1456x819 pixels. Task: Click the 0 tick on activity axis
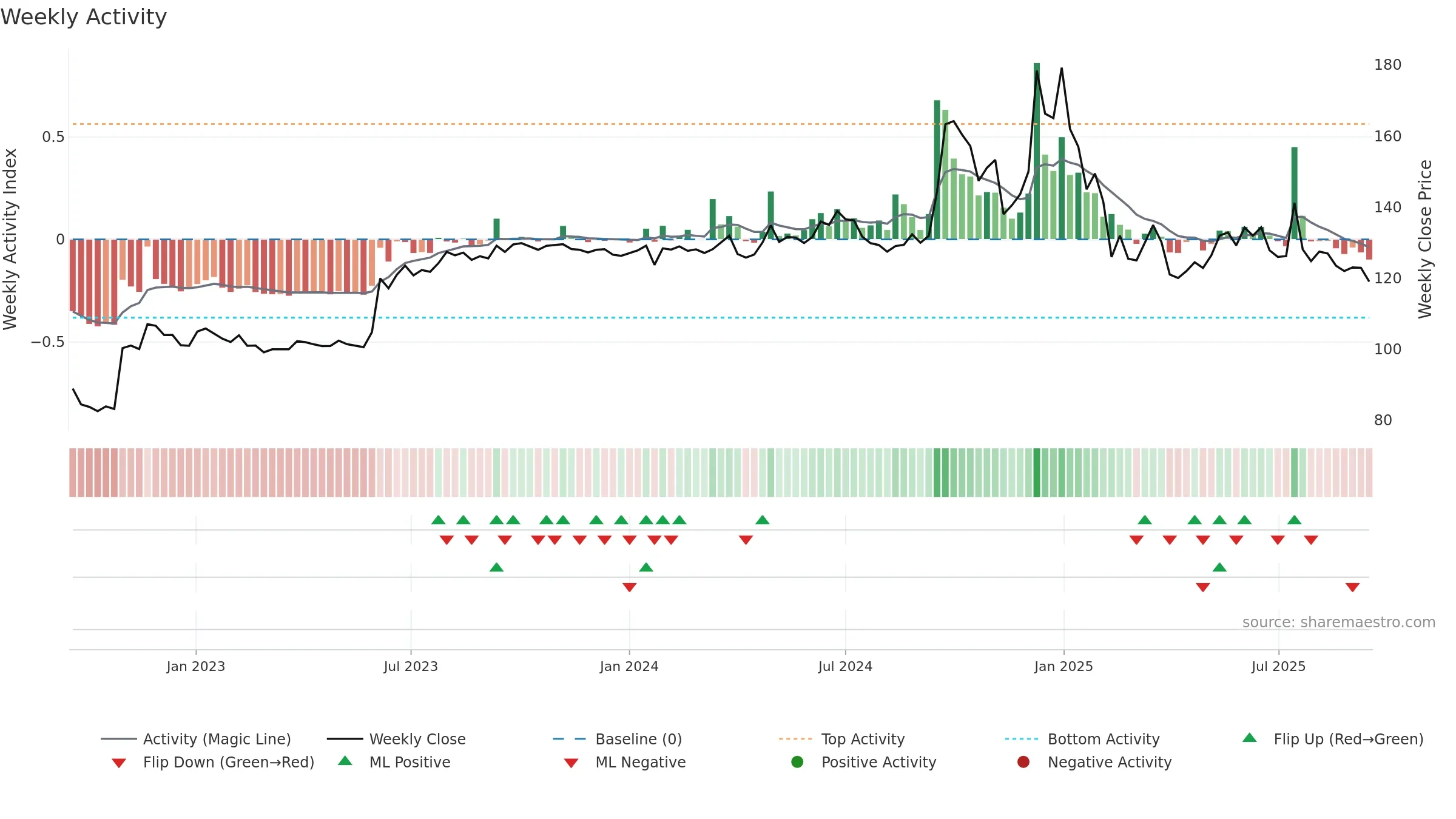(x=60, y=240)
